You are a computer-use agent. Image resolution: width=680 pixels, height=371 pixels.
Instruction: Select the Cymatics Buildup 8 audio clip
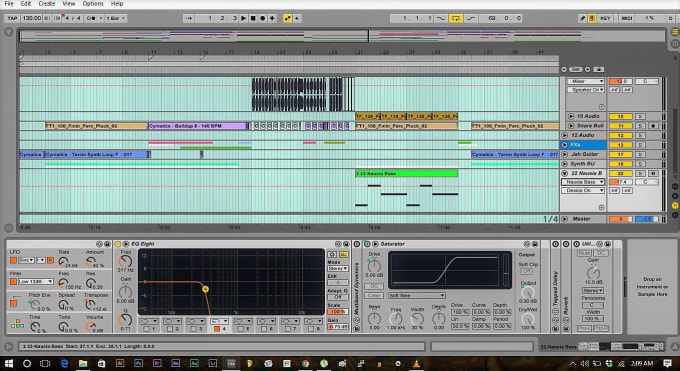(x=197, y=126)
